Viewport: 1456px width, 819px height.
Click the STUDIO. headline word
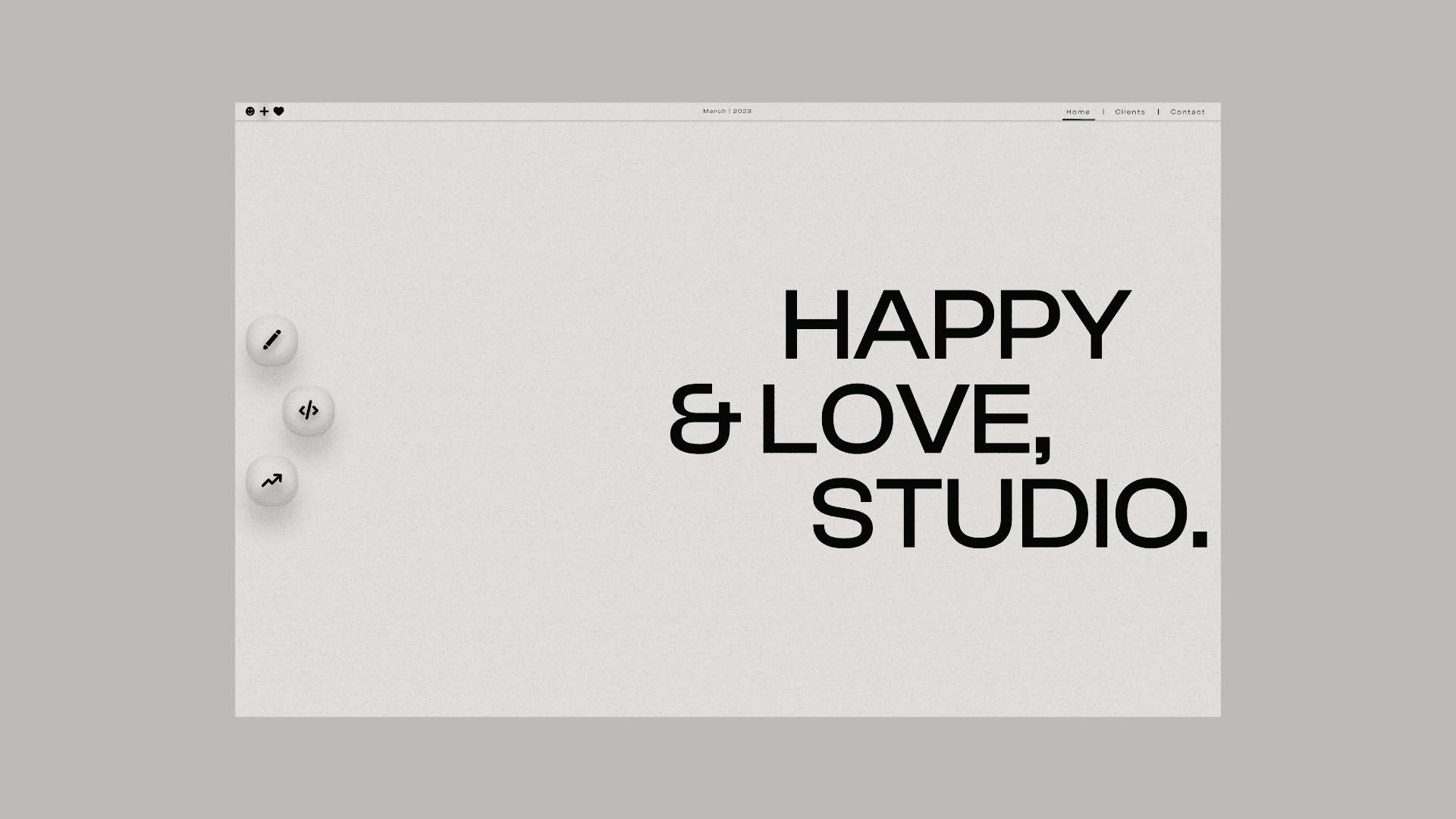(1010, 513)
